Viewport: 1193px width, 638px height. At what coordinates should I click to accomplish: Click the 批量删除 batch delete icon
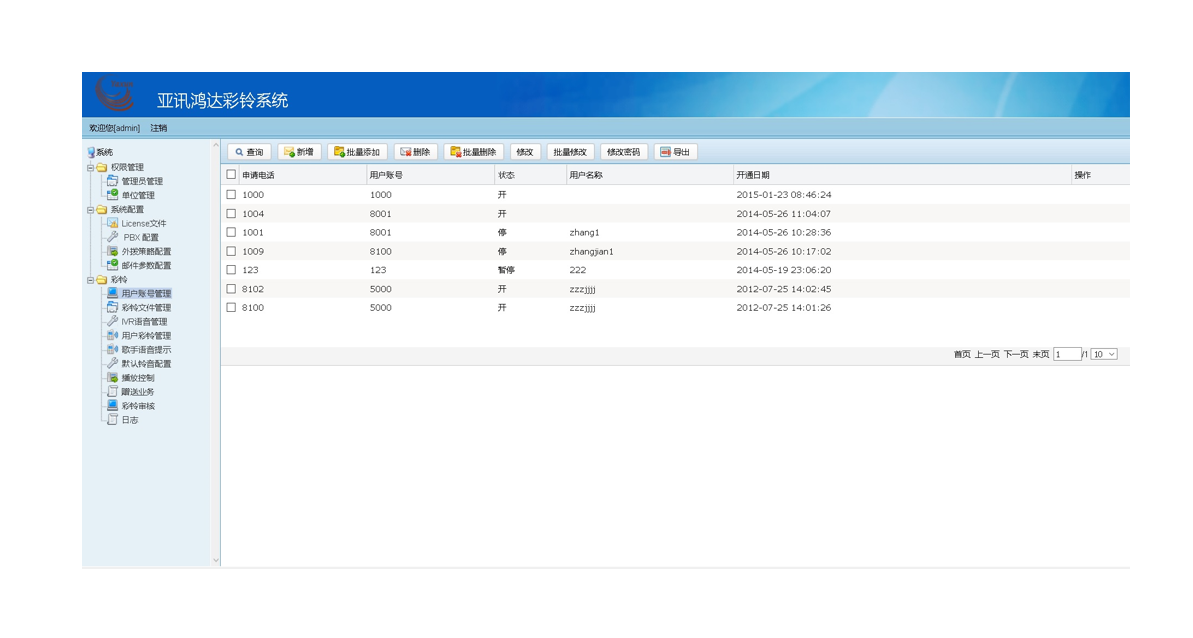pyautogui.click(x=455, y=153)
